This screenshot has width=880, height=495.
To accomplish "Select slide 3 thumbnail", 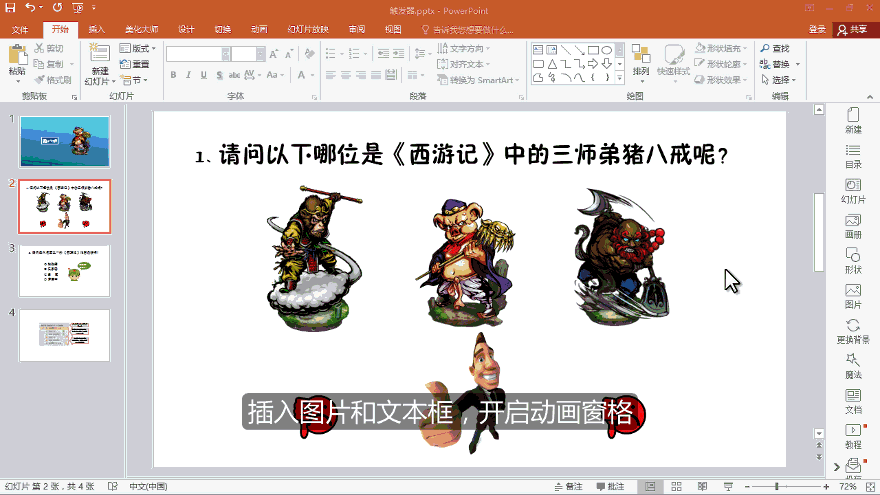I will (x=65, y=271).
